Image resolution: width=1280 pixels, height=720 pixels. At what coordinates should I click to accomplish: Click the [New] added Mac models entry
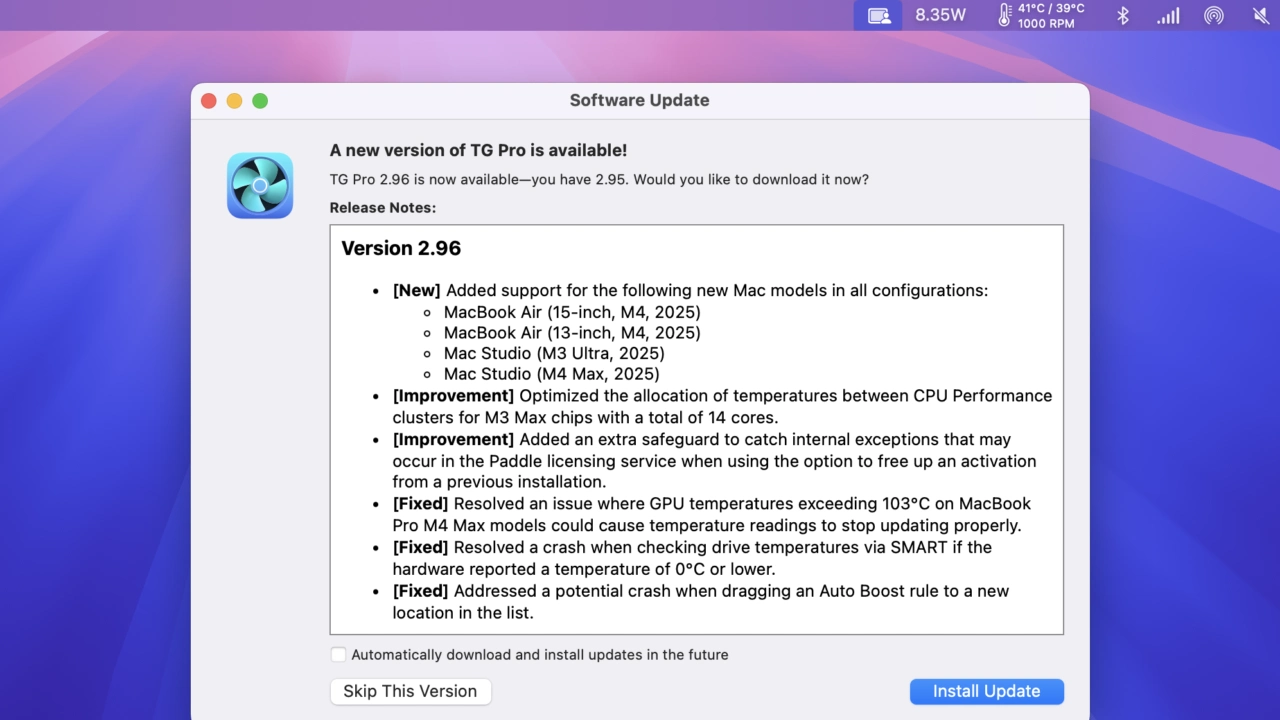(x=690, y=291)
